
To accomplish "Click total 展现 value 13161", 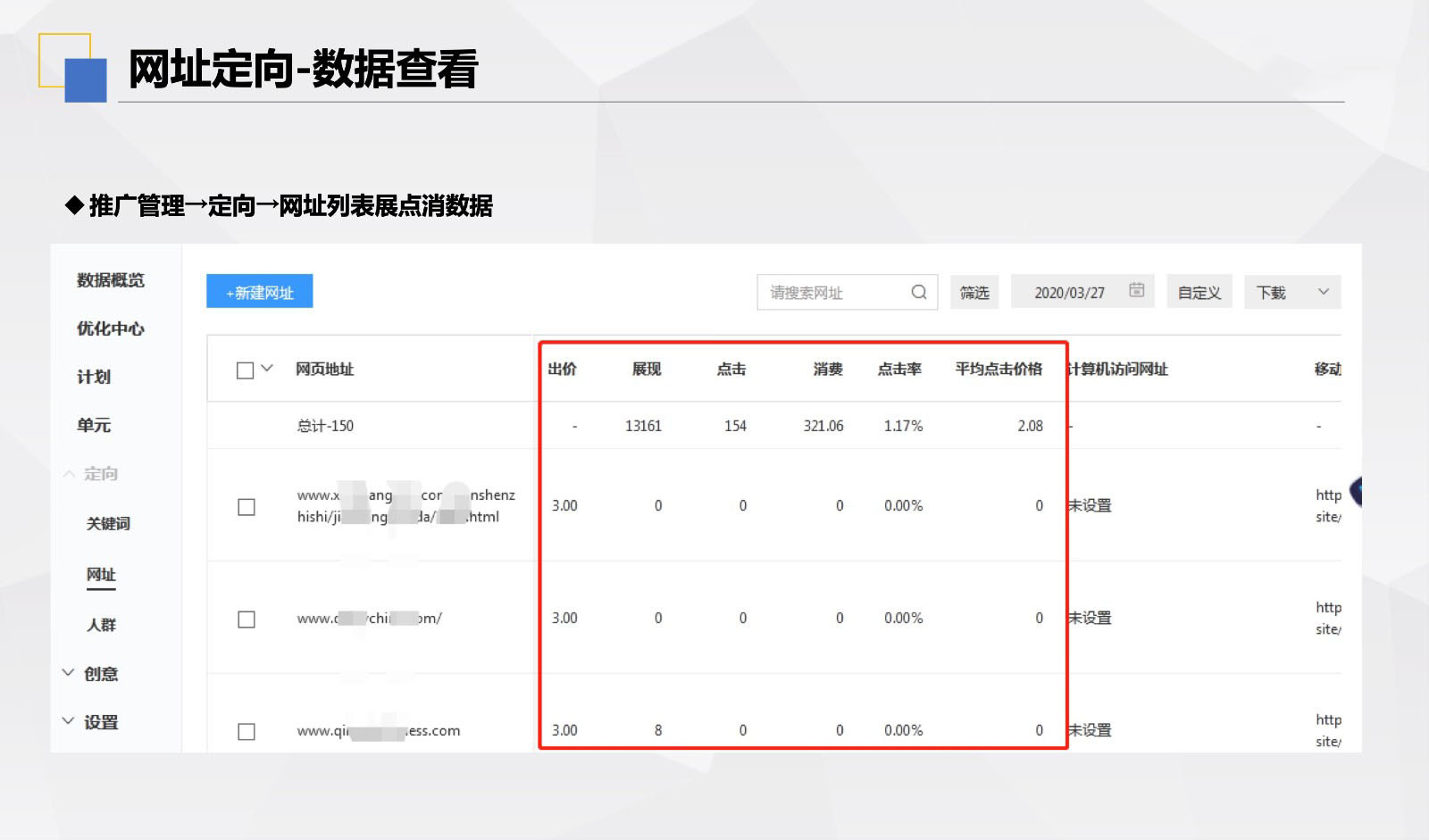I will 643,426.
